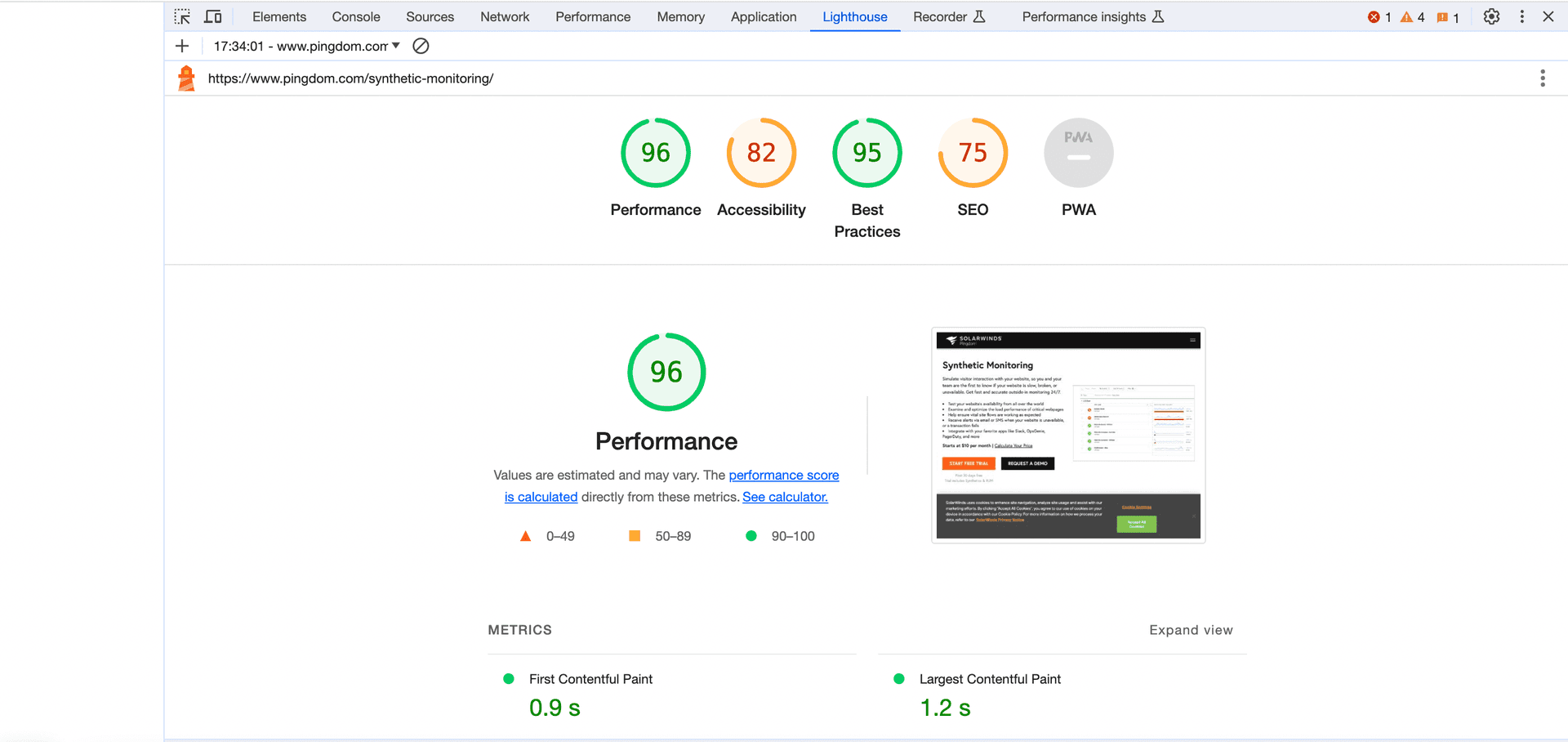Click the warning count triangle indicator
The width and height of the screenshot is (1568, 742).
(x=1412, y=17)
